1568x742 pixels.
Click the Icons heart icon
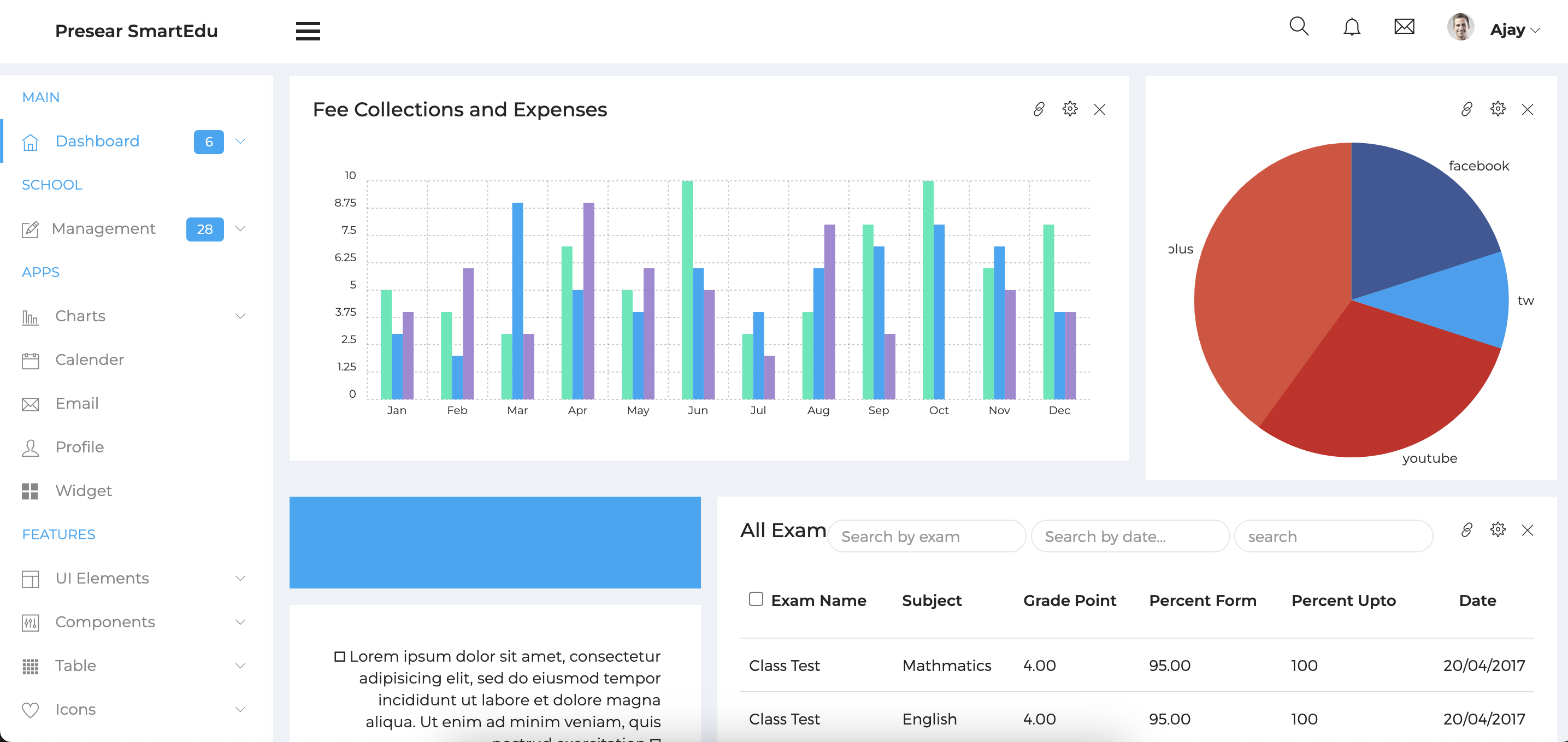coord(31,710)
